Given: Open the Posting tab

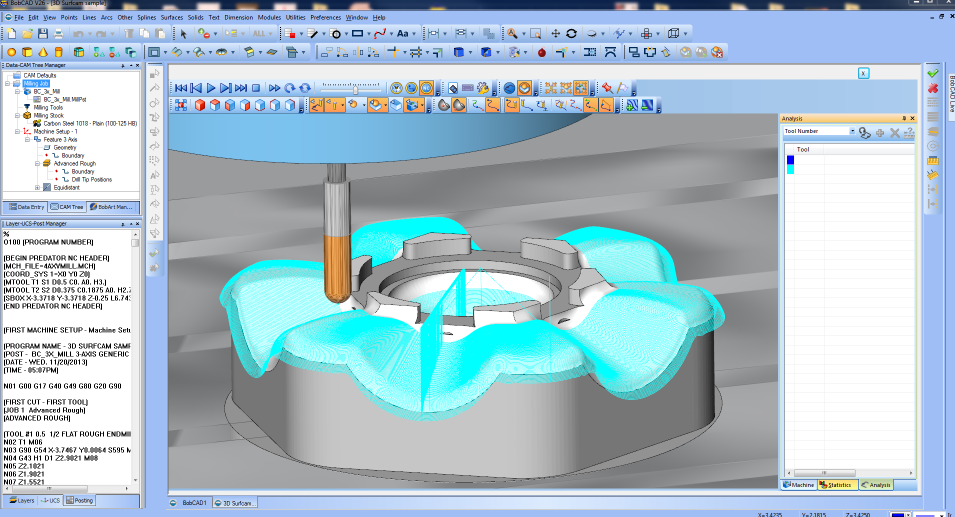Looking at the screenshot, I should coord(80,500).
